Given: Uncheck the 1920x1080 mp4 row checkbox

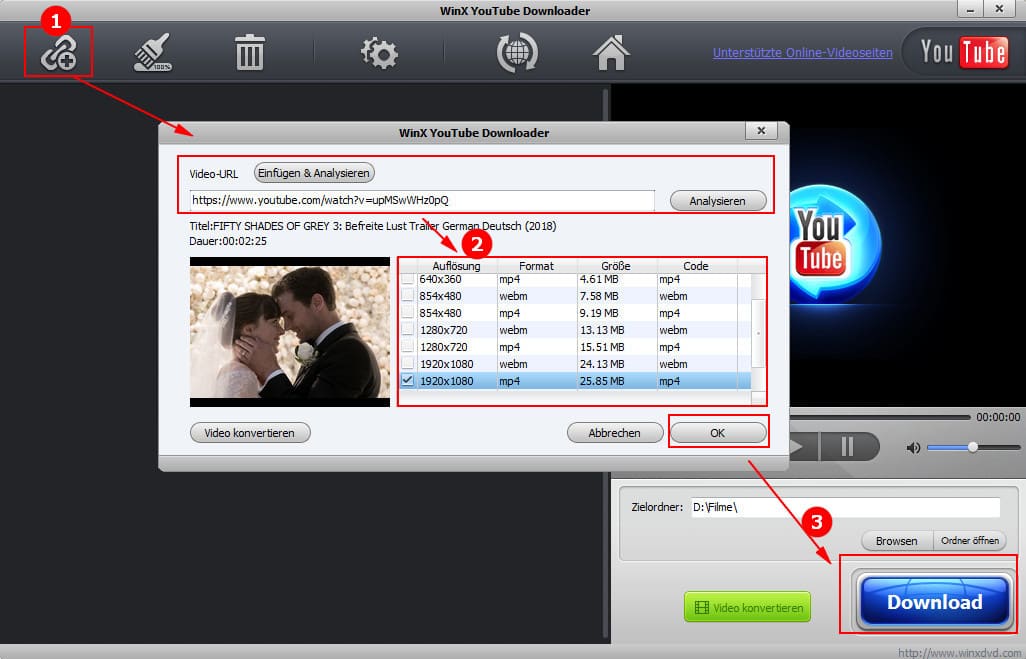Looking at the screenshot, I should pyautogui.click(x=408, y=381).
